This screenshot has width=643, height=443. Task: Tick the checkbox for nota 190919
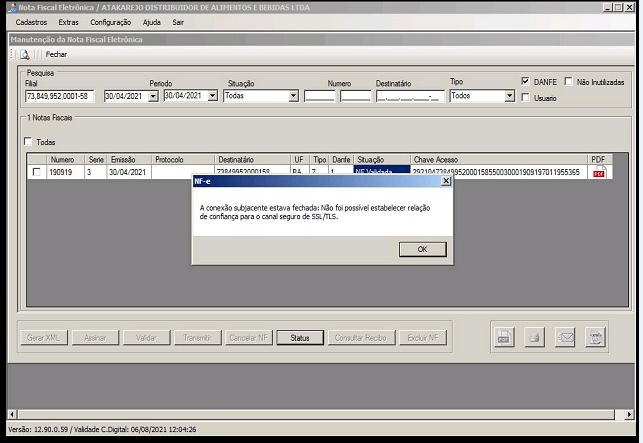pyautogui.click(x=36, y=172)
